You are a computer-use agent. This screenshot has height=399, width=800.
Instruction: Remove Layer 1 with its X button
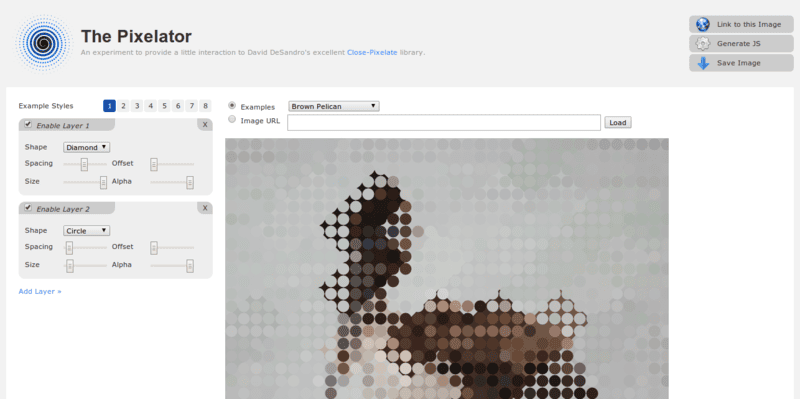click(x=205, y=124)
